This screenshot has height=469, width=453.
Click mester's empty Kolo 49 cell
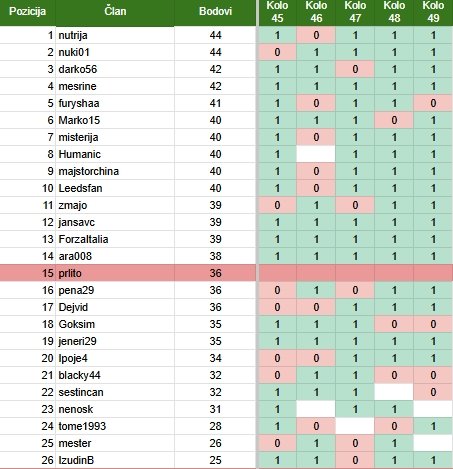click(x=433, y=443)
